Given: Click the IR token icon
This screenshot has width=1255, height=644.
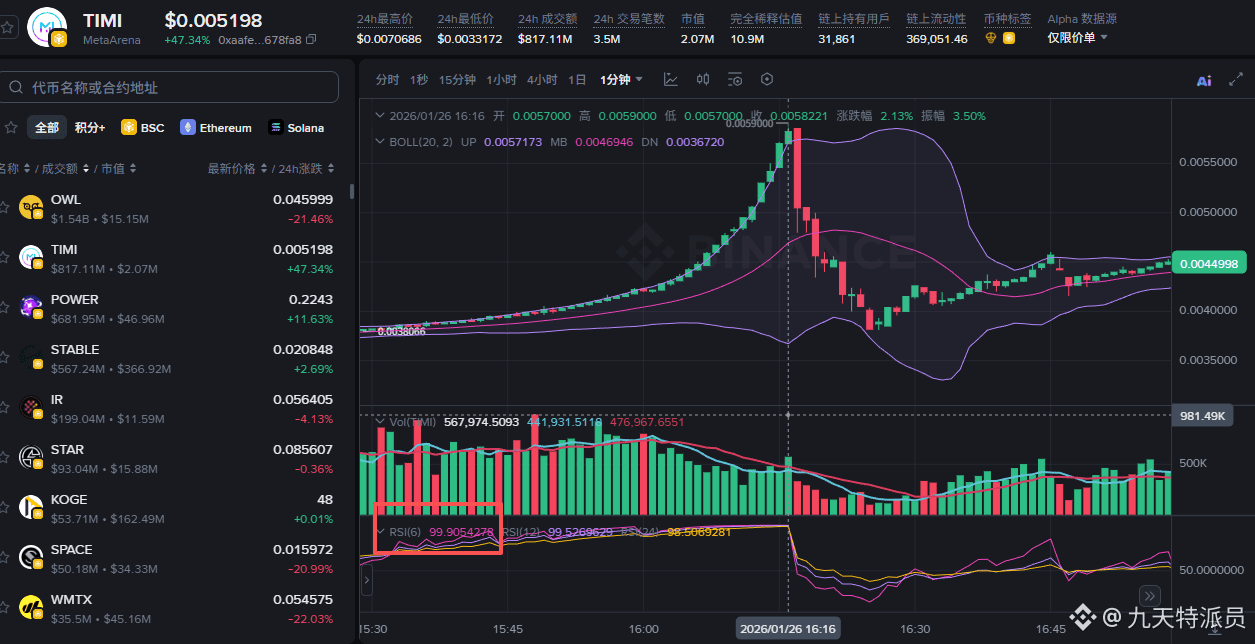Looking at the screenshot, I should pyautogui.click(x=31, y=407).
